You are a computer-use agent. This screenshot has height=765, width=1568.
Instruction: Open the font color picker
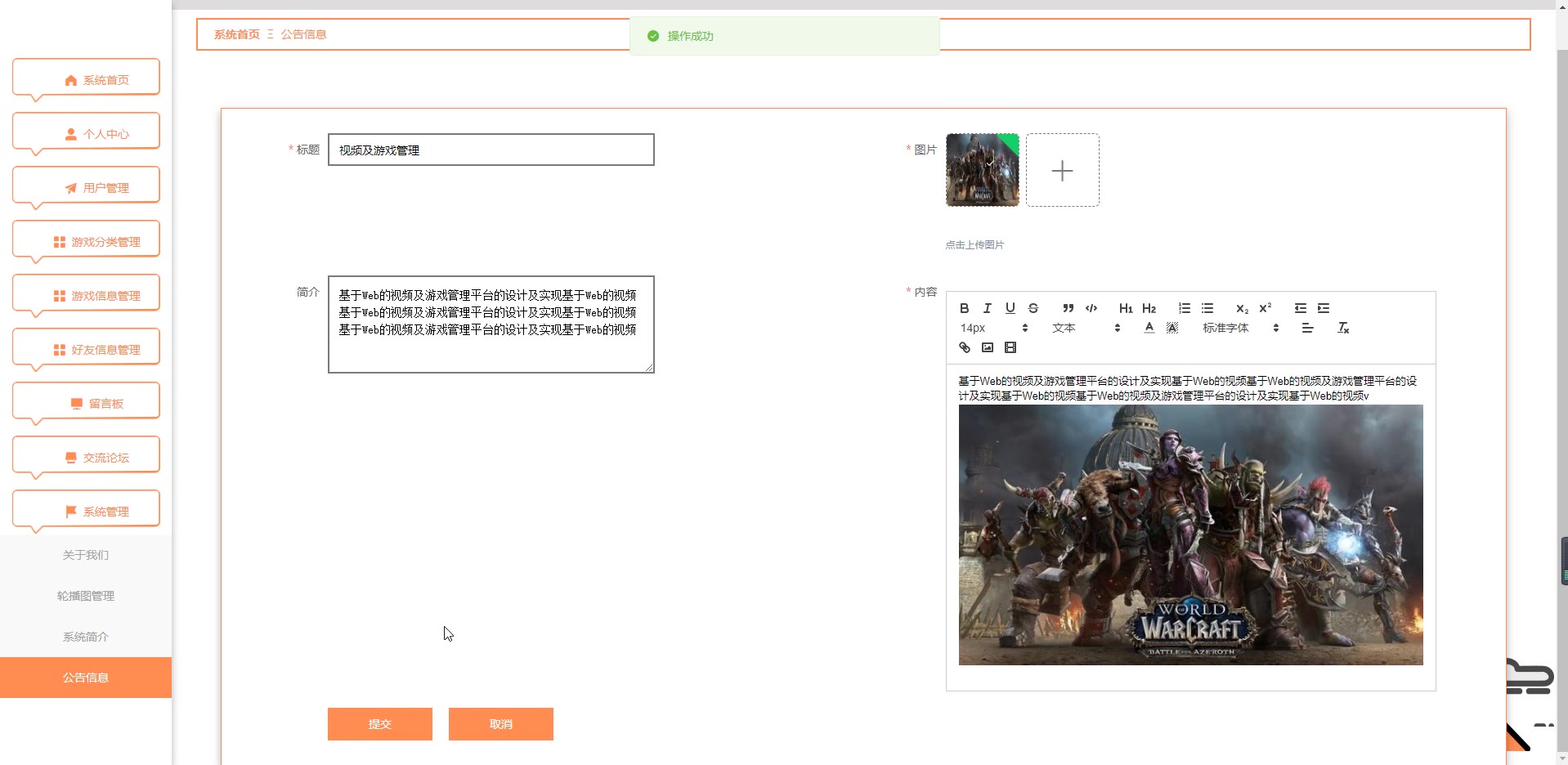[1149, 328]
